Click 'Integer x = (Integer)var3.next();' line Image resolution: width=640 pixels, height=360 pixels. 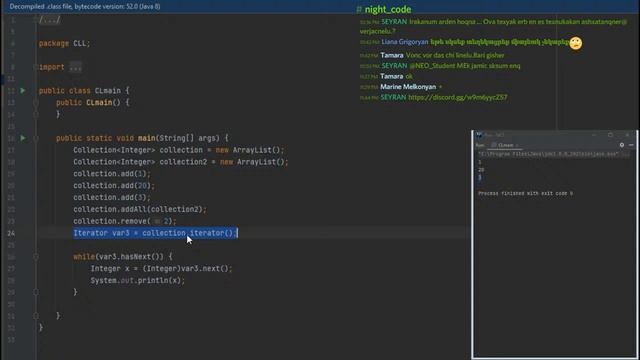(161, 269)
